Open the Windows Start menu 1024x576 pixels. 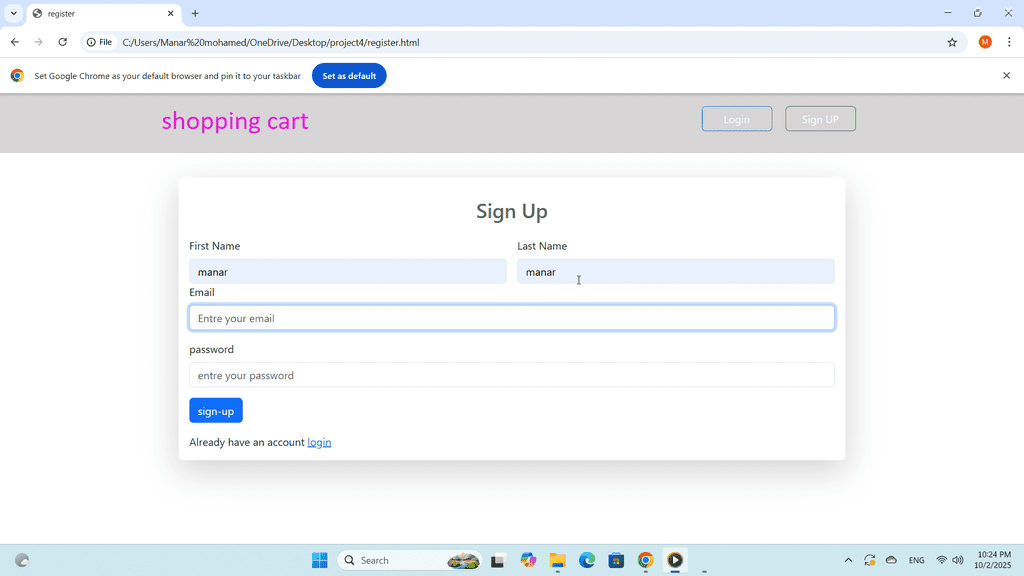pyautogui.click(x=319, y=560)
